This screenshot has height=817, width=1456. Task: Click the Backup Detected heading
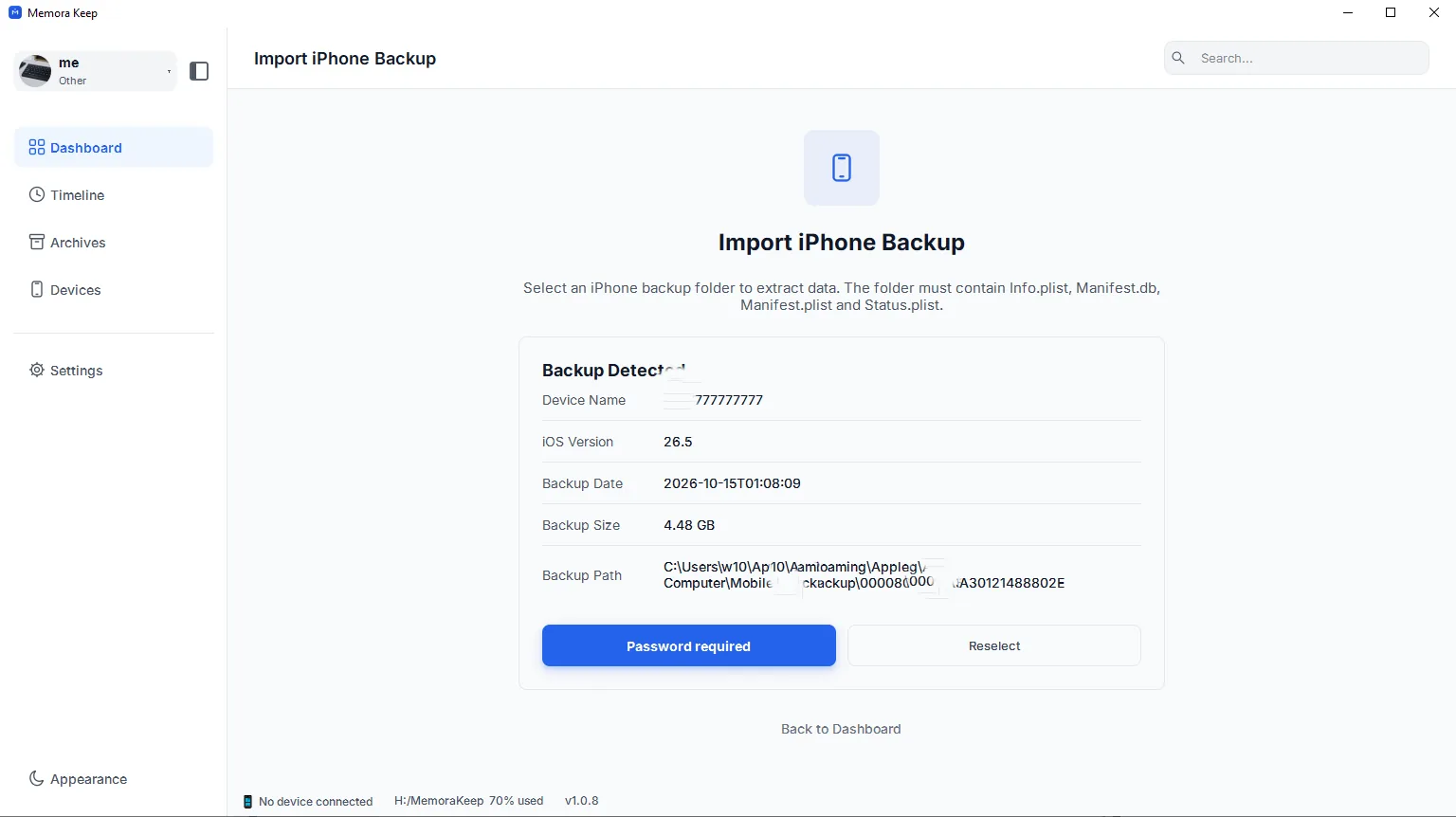[613, 370]
